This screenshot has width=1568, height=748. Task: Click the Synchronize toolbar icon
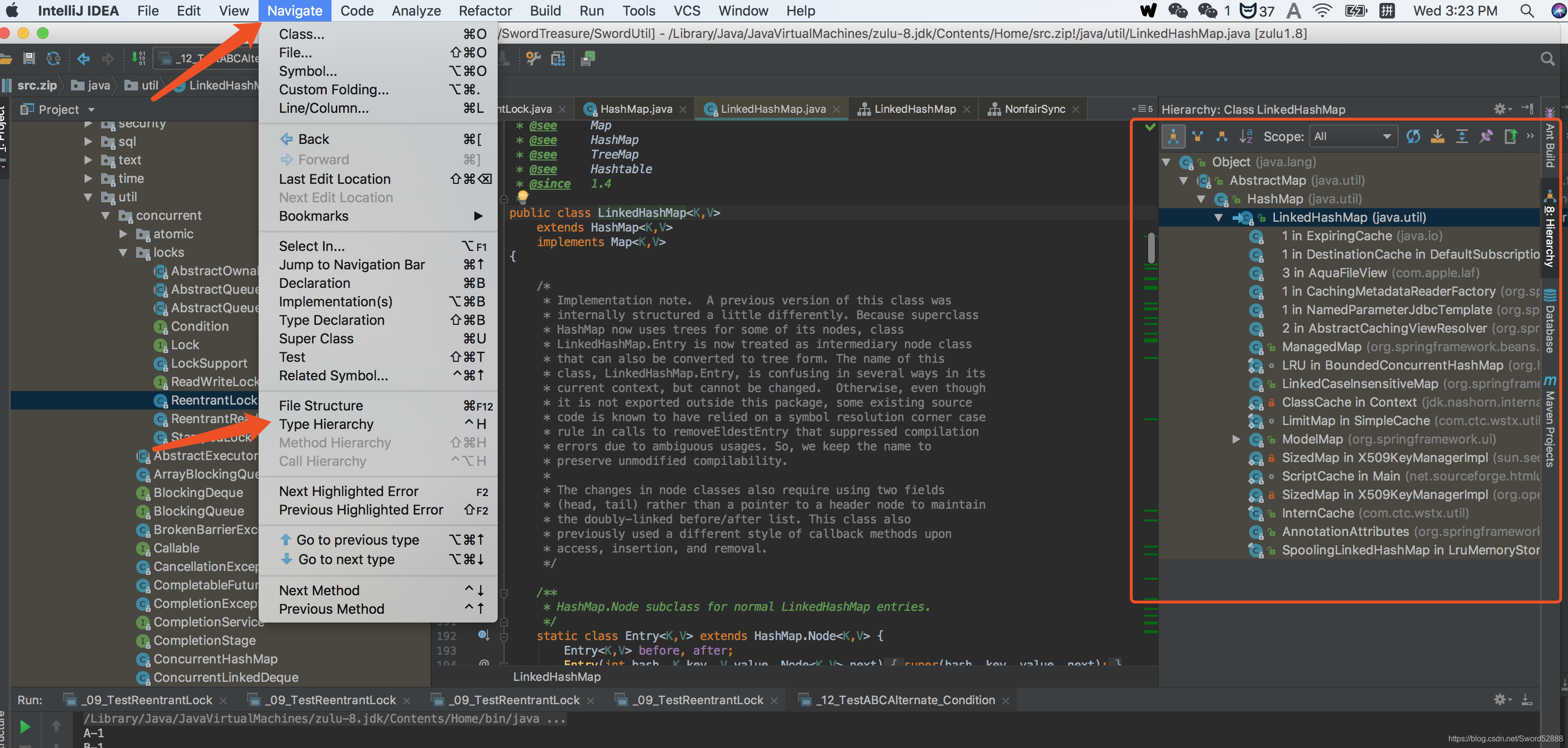point(53,58)
